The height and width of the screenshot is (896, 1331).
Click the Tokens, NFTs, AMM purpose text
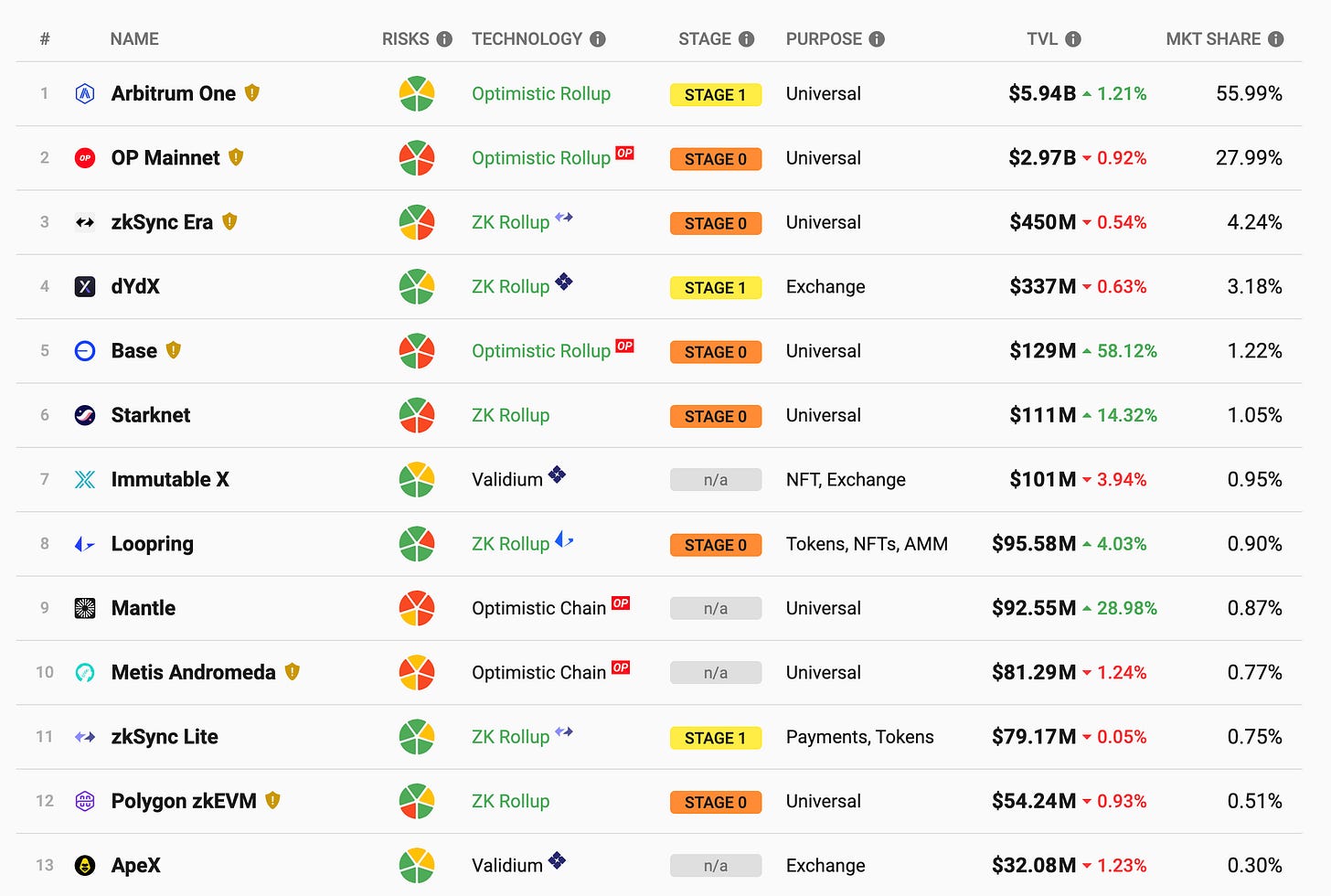pyautogui.click(x=867, y=544)
